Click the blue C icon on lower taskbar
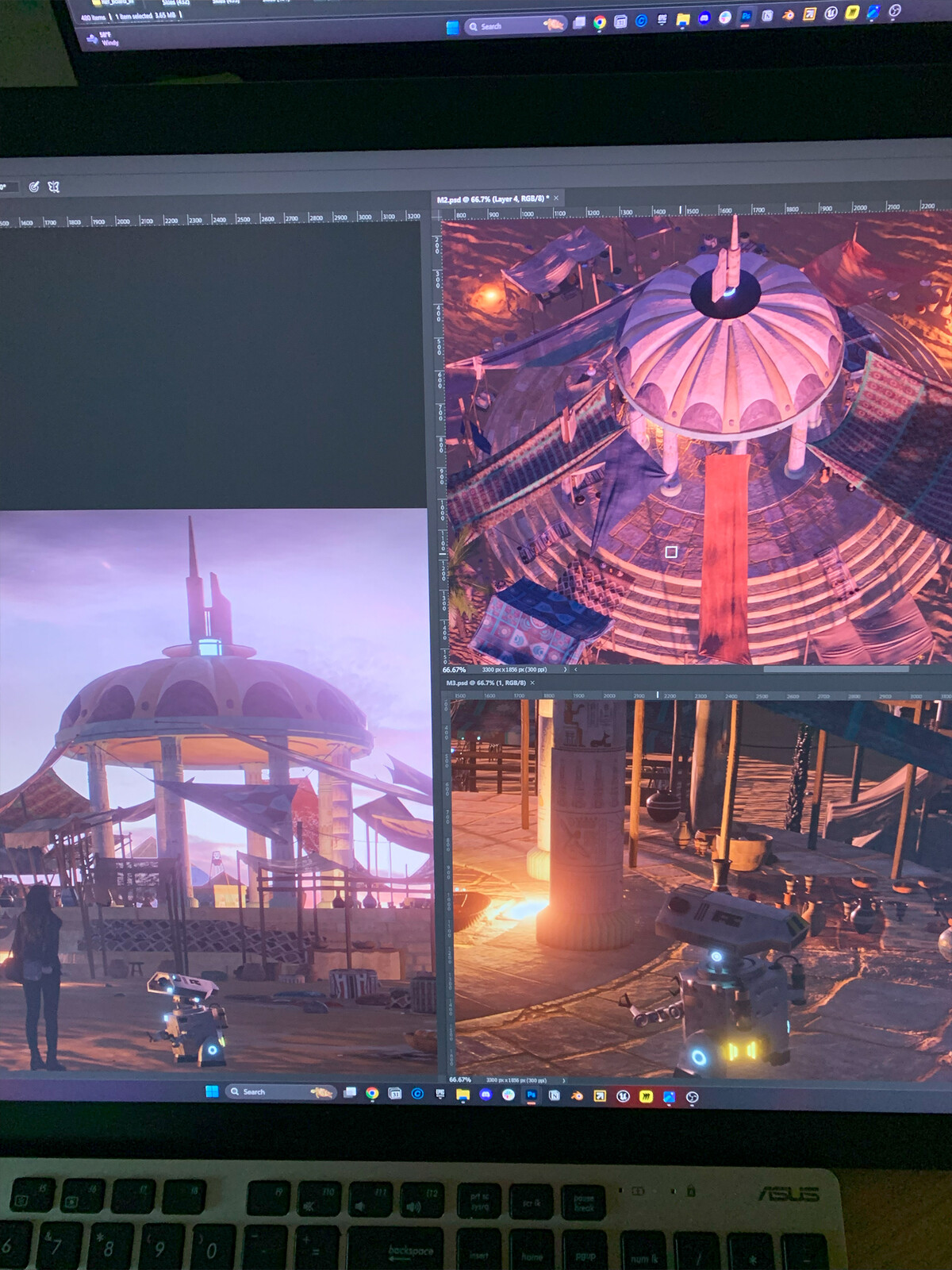Viewport: 952px width, 1270px height. (417, 1094)
